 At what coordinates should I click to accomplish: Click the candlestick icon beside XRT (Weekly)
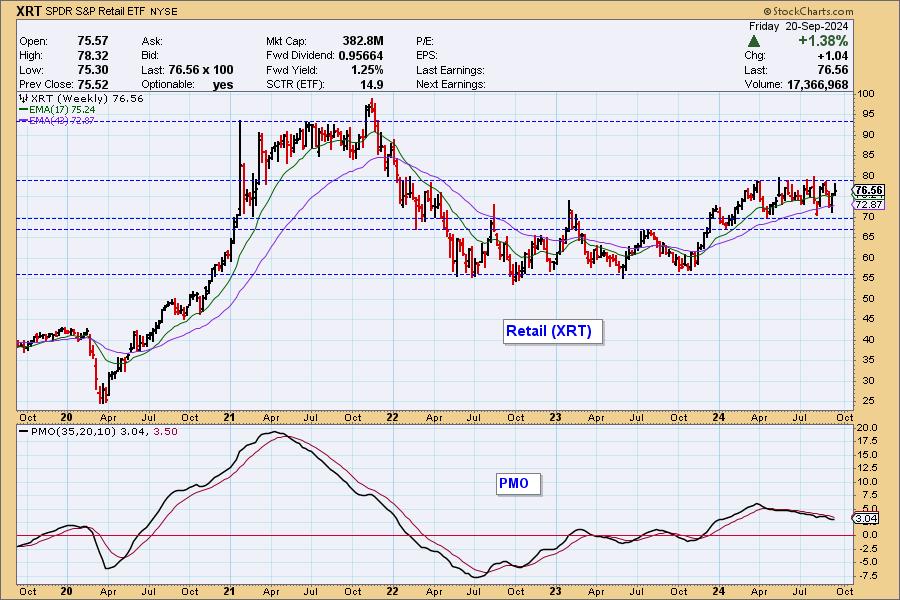click(24, 99)
